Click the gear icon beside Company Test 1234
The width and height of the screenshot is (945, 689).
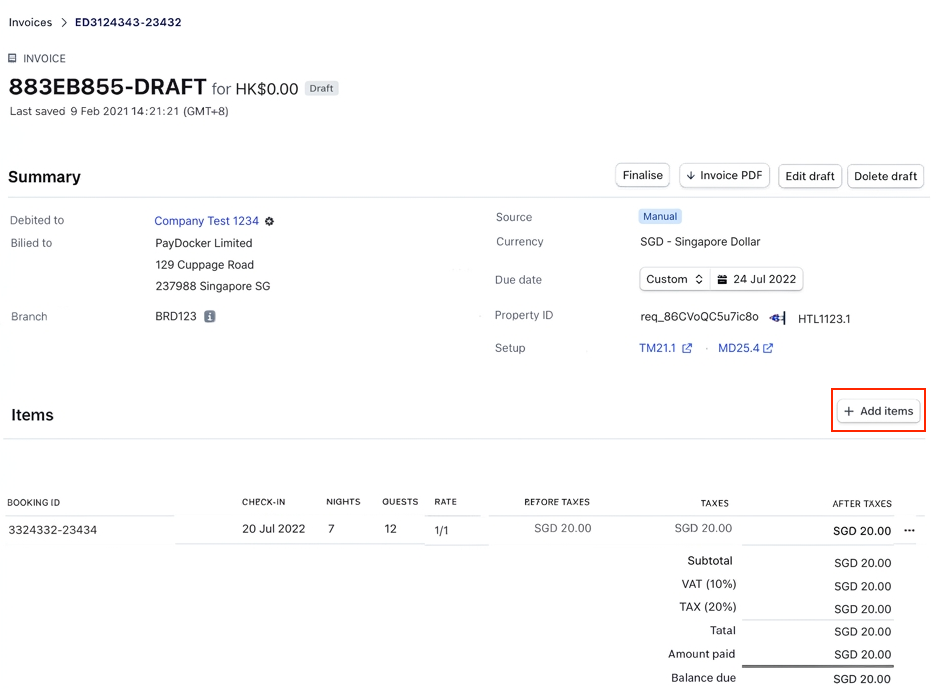pyautogui.click(x=269, y=221)
